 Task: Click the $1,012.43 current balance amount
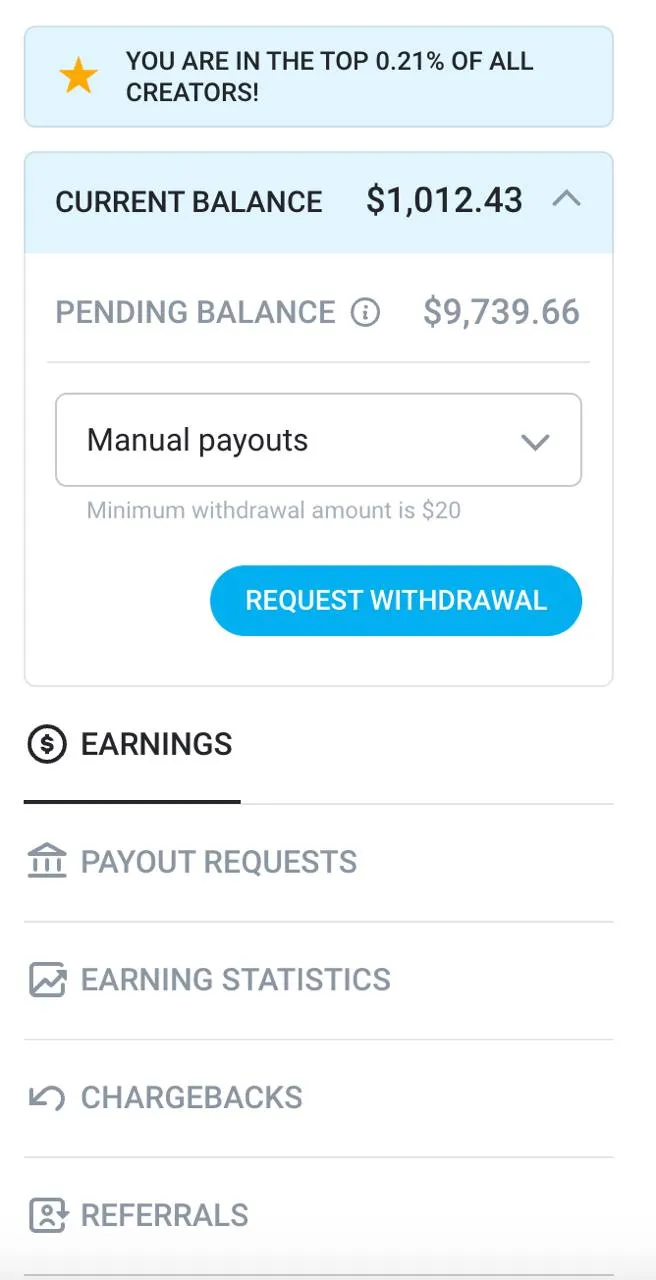(444, 200)
